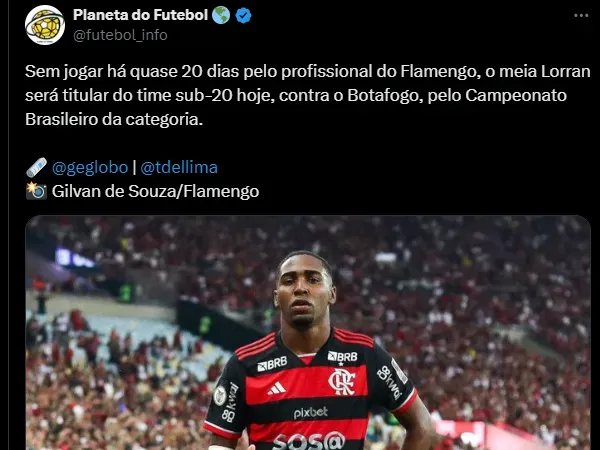Click the pixbet sponsor logo on the shirt
Screen dimensions: 600x450
311,412
